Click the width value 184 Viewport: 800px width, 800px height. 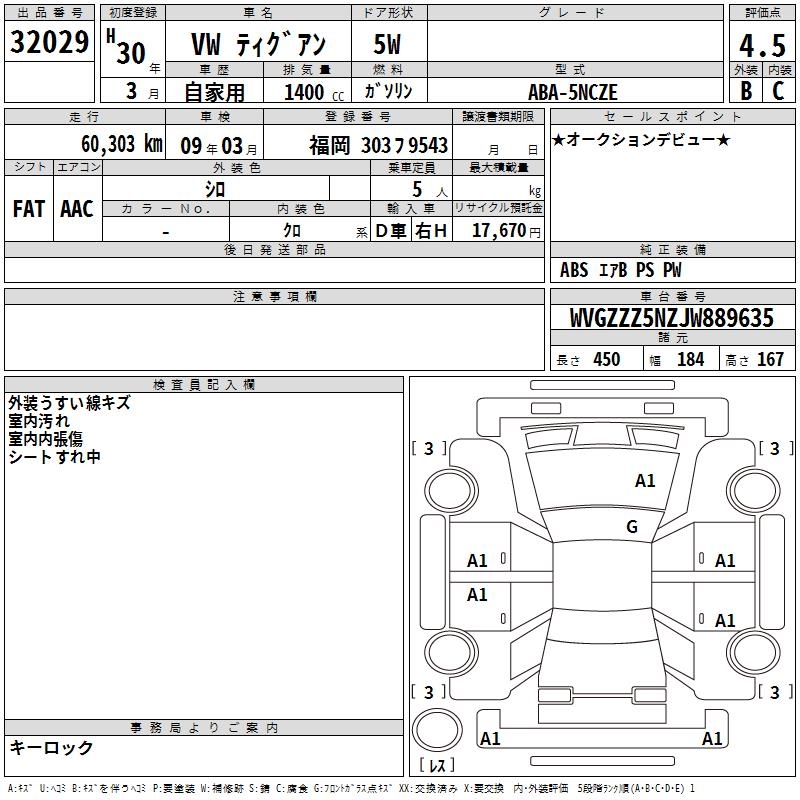point(690,360)
